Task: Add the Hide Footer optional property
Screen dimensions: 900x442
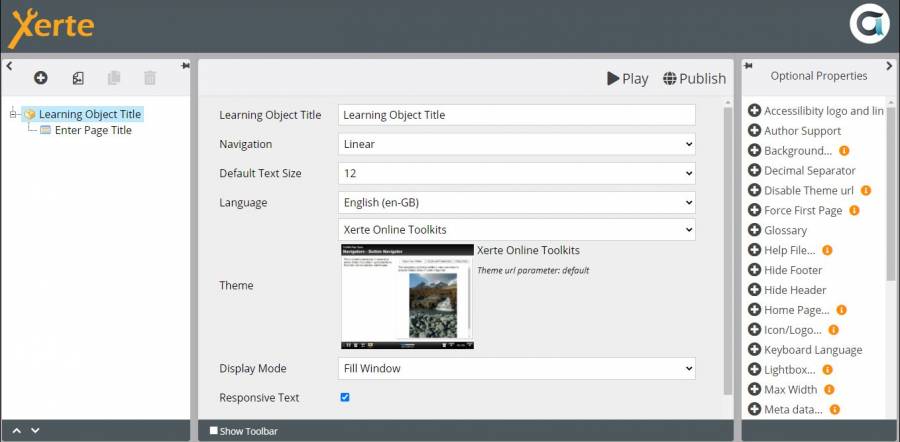Action: [755, 270]
